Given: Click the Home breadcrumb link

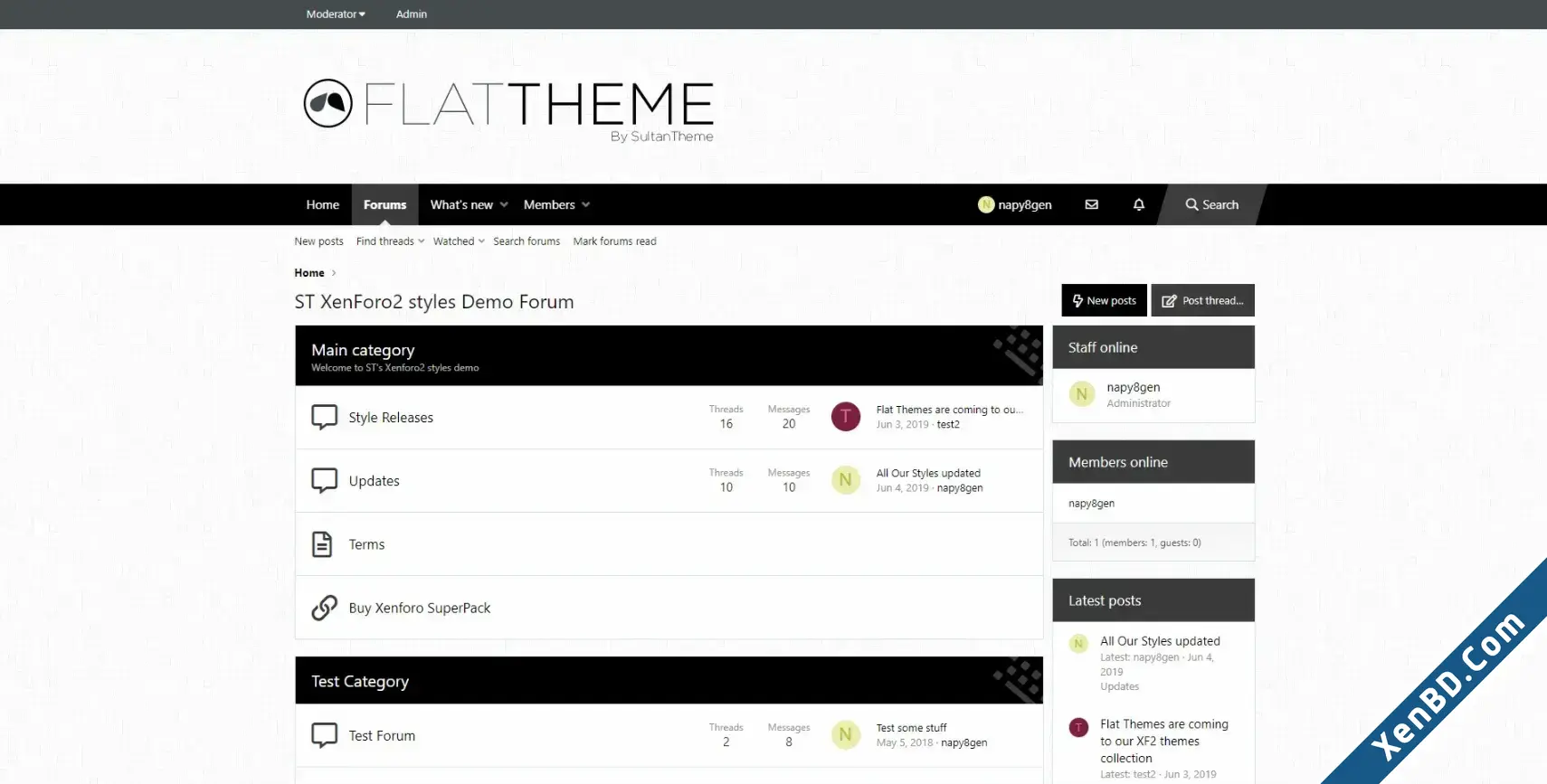Looking at the screenshot, I should (309, 273).
